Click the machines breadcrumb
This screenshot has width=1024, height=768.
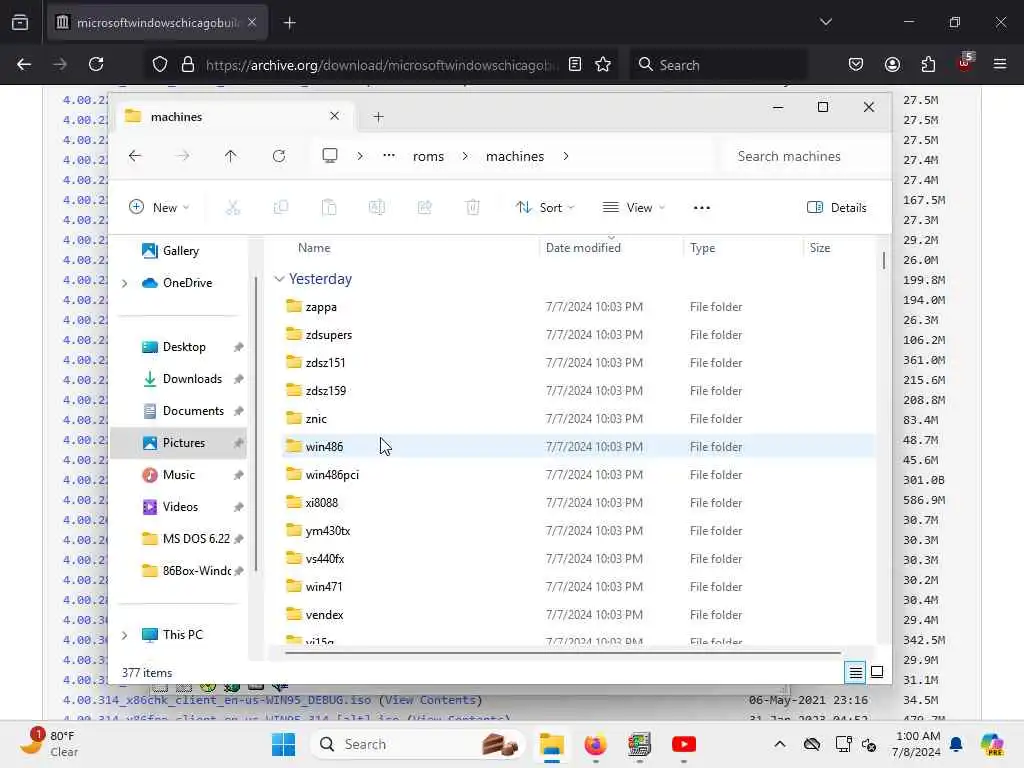515,156
